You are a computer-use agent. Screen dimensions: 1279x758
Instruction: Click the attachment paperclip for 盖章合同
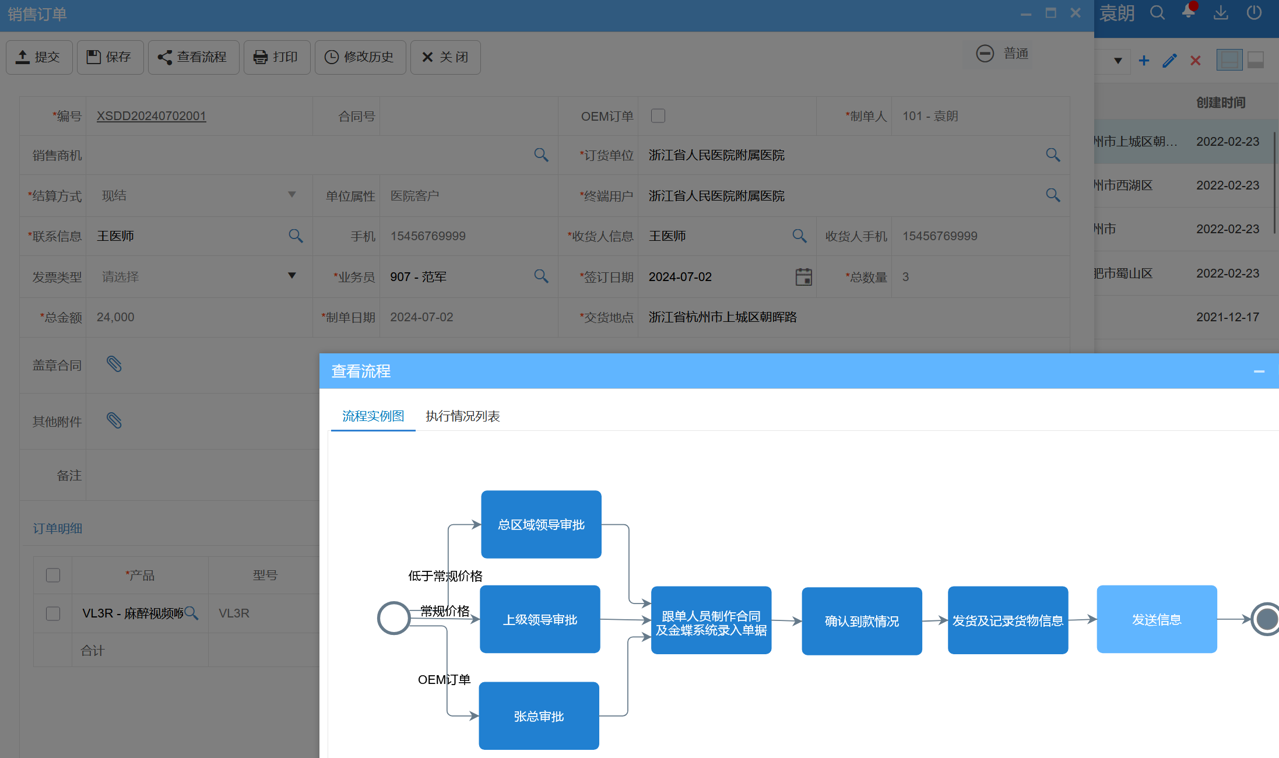tap(114, 365)
